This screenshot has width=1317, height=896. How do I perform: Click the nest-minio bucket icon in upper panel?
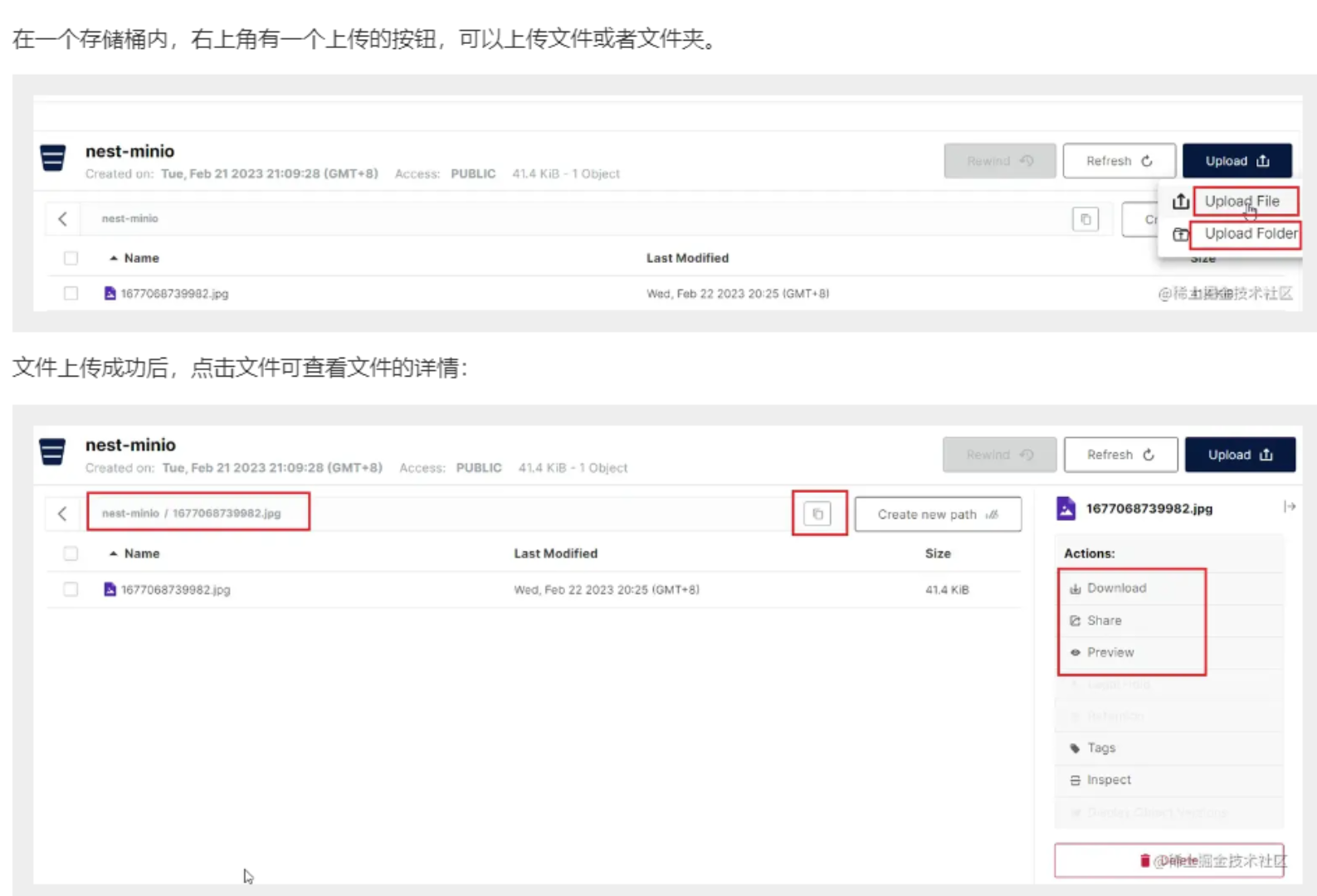pyautogui.click(x=53, y=158)
